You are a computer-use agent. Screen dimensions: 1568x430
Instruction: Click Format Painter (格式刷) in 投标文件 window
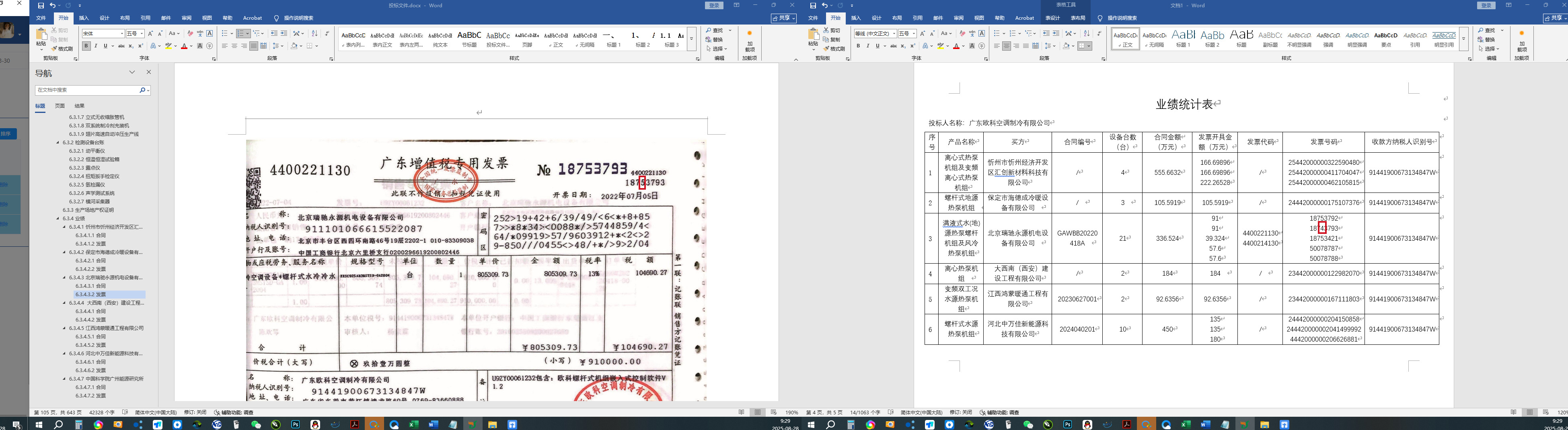pyautogui.click(x=62, y=49)
